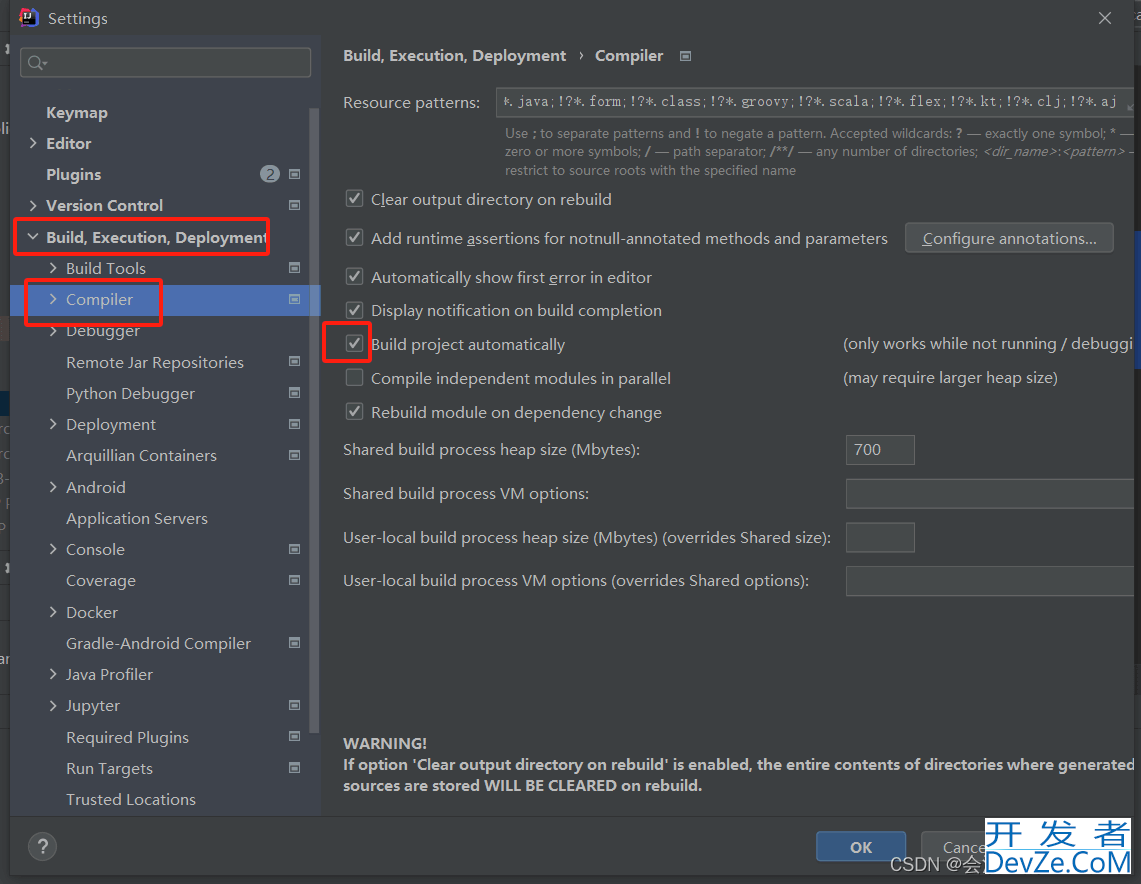The width and height of the screenshot is (1141, 884).
Task: Click the Plugins update count badge
Action: 270,175
